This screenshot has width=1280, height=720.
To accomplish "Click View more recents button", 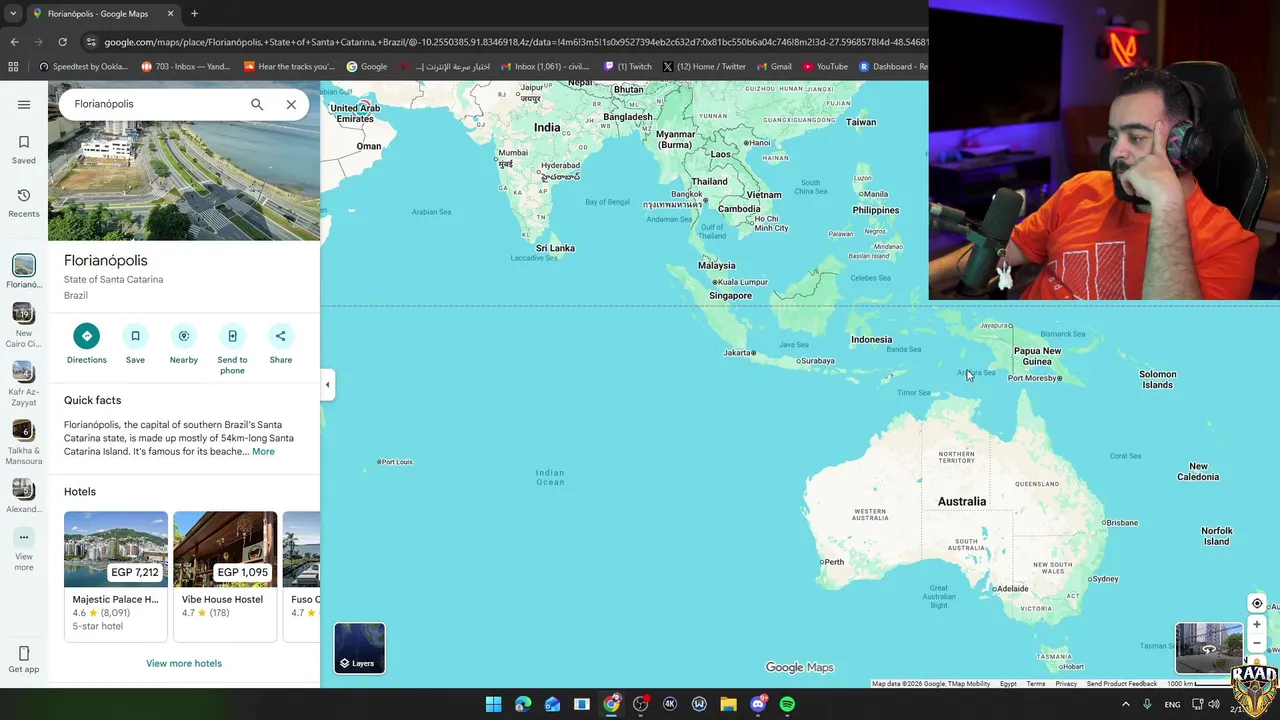I will click(x=24, y=549).
